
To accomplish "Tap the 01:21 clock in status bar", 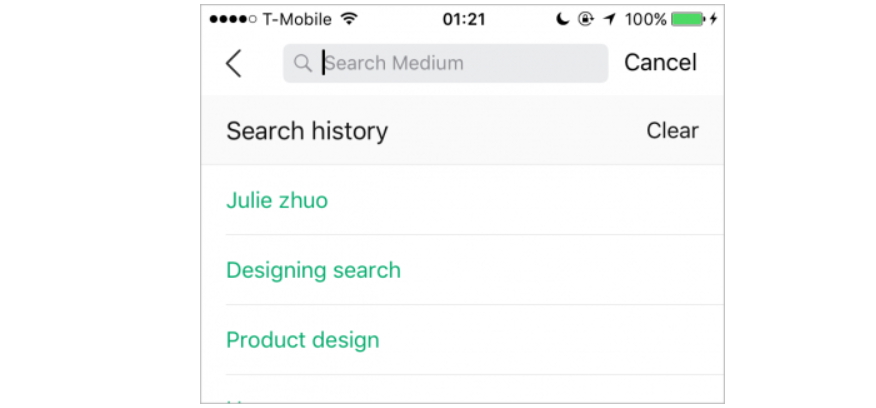I will tap(464, 20).
